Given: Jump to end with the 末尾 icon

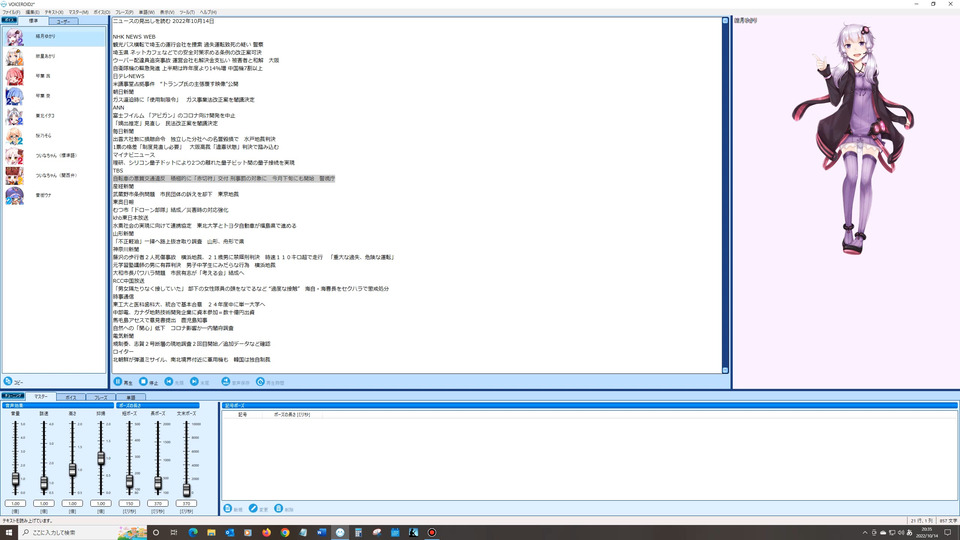Looking at the screenshot, I should click(x=194, y=381).
